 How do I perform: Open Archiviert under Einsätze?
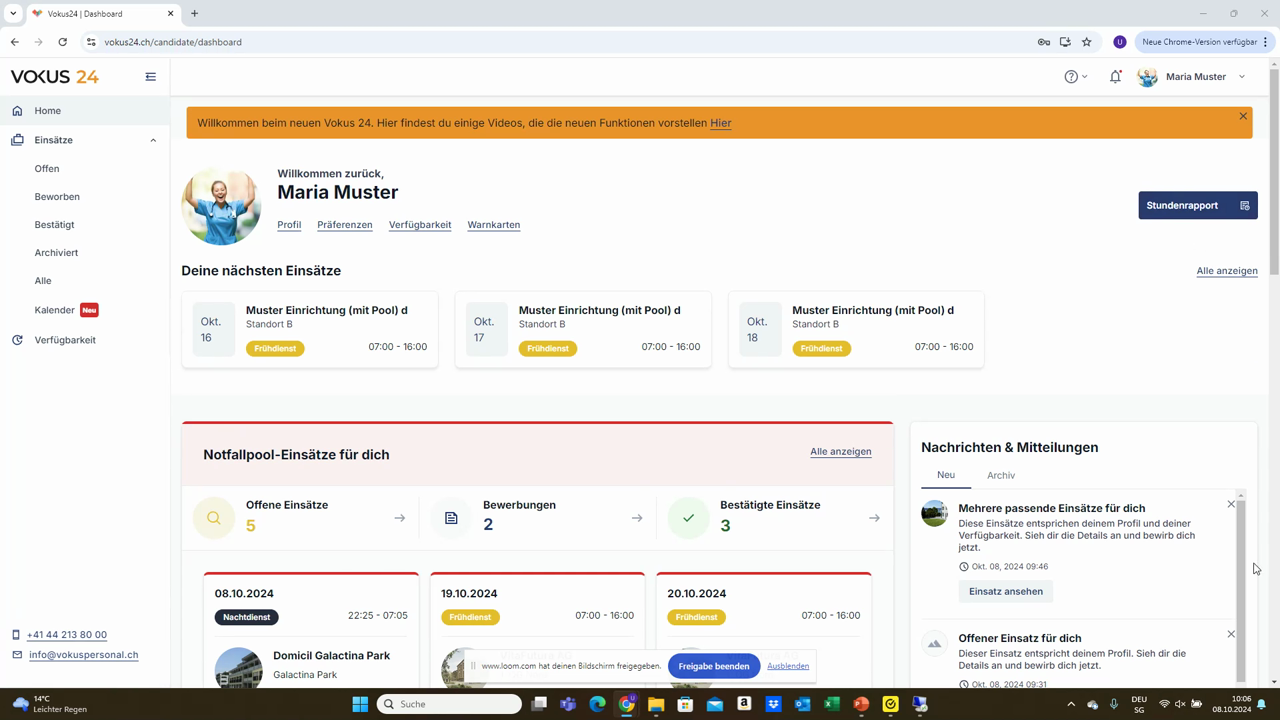pyautogui.click(x=56, y=253)
